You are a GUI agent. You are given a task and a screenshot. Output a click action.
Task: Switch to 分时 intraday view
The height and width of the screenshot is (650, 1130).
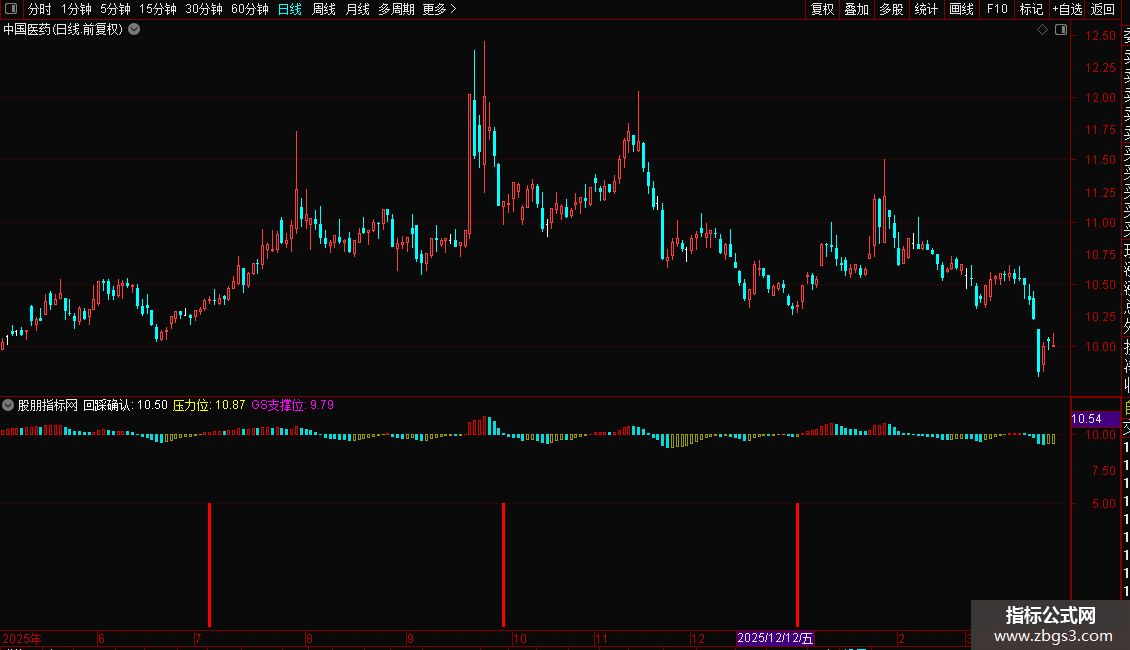[40, 9]
